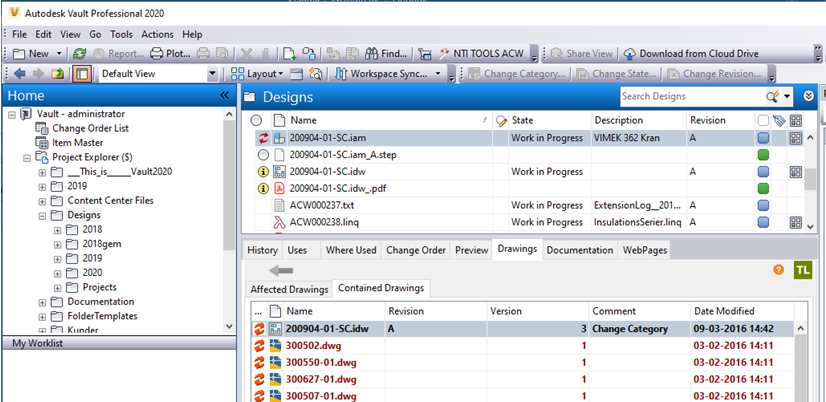Collapse the Project Explorer ($) node
The image size is (826, 402).
(27, 158)
